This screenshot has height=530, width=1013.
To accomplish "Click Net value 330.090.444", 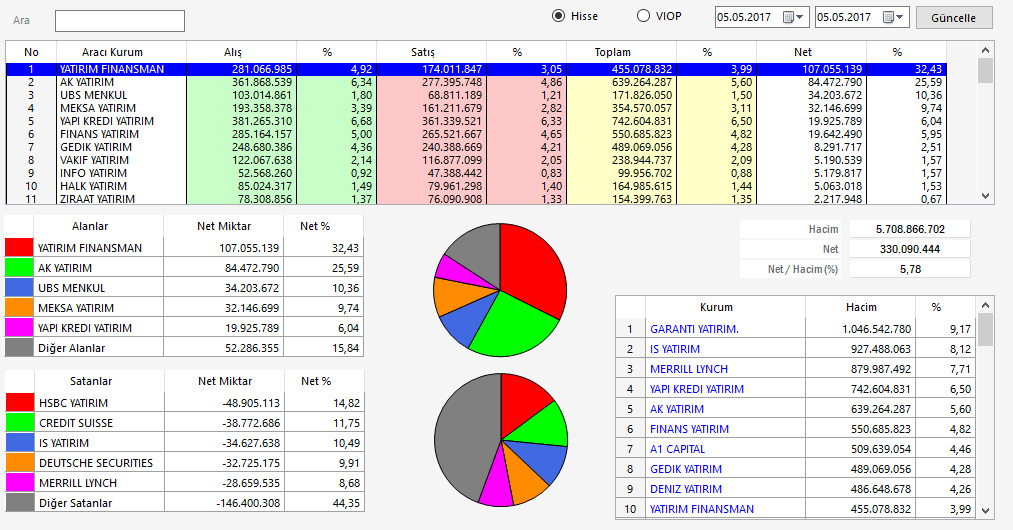I will pos(910,249).
